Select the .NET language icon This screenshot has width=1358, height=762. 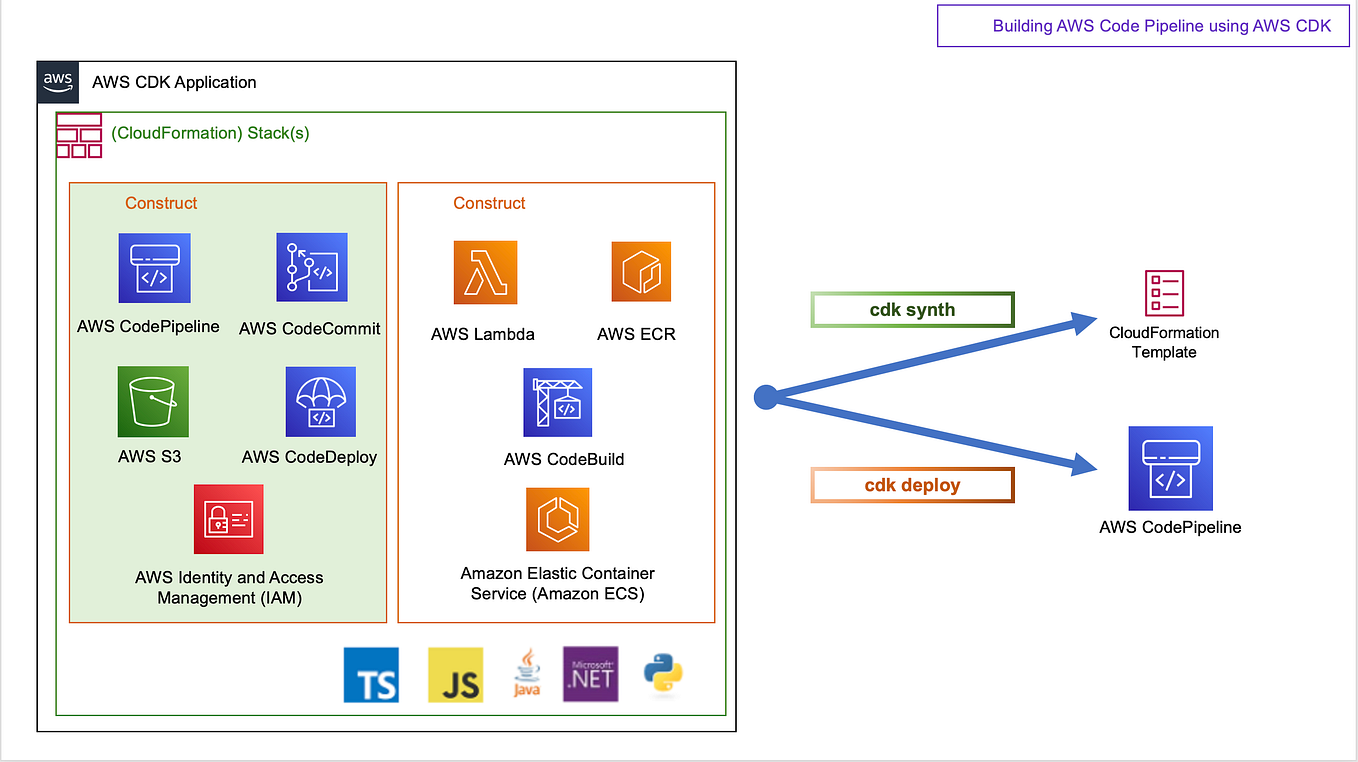click(590, 675)
